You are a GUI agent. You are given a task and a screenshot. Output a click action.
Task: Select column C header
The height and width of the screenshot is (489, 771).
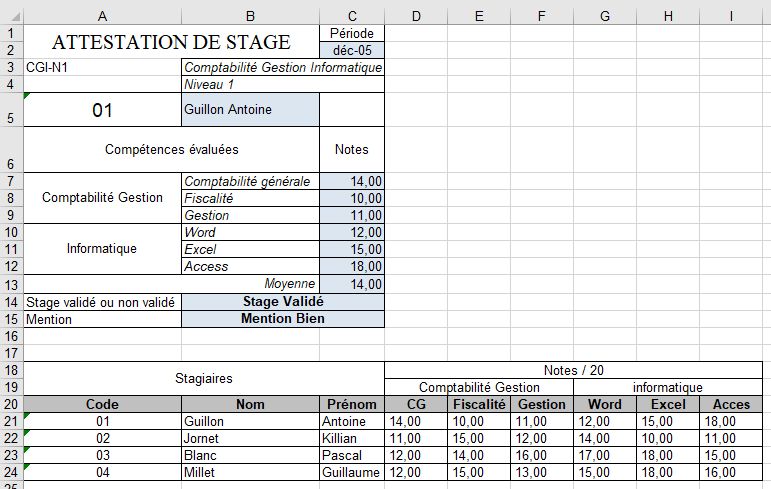351,16
